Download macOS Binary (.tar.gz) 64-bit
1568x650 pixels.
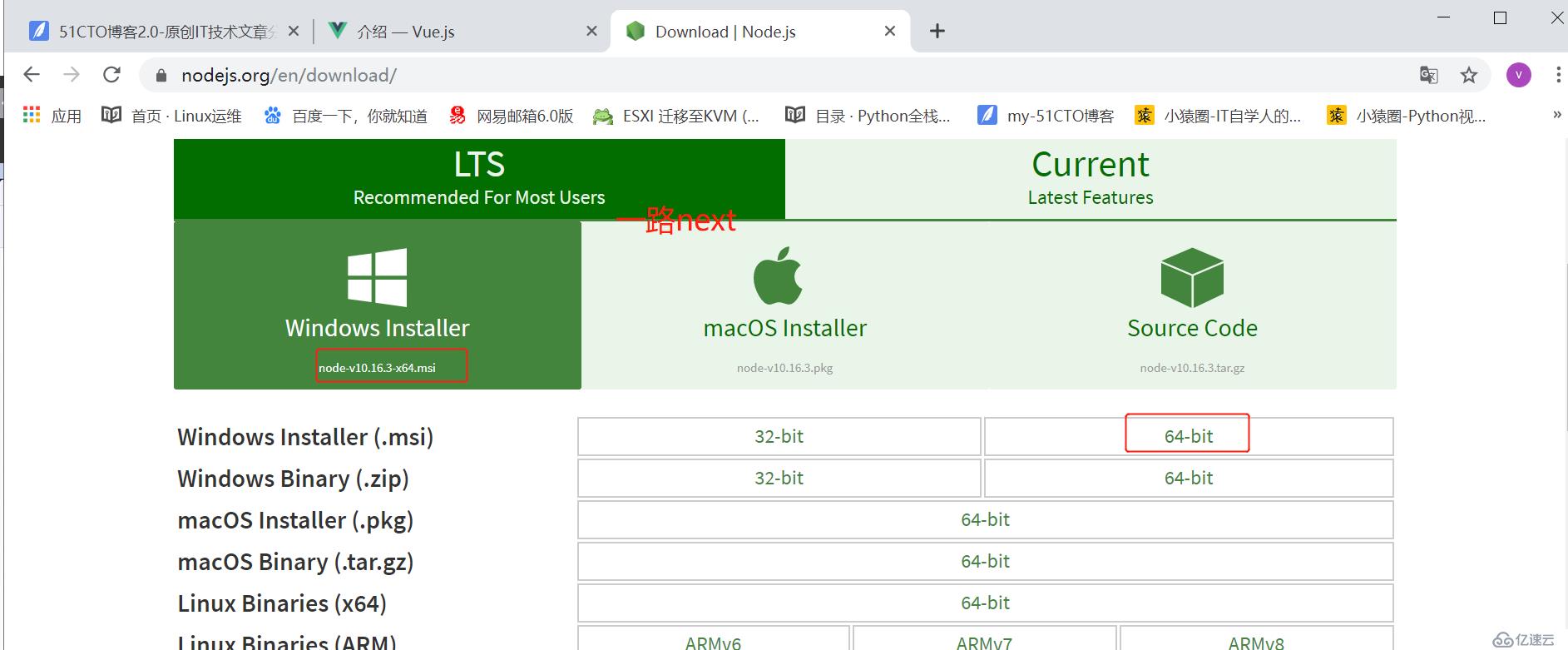[x=986, y=561]
